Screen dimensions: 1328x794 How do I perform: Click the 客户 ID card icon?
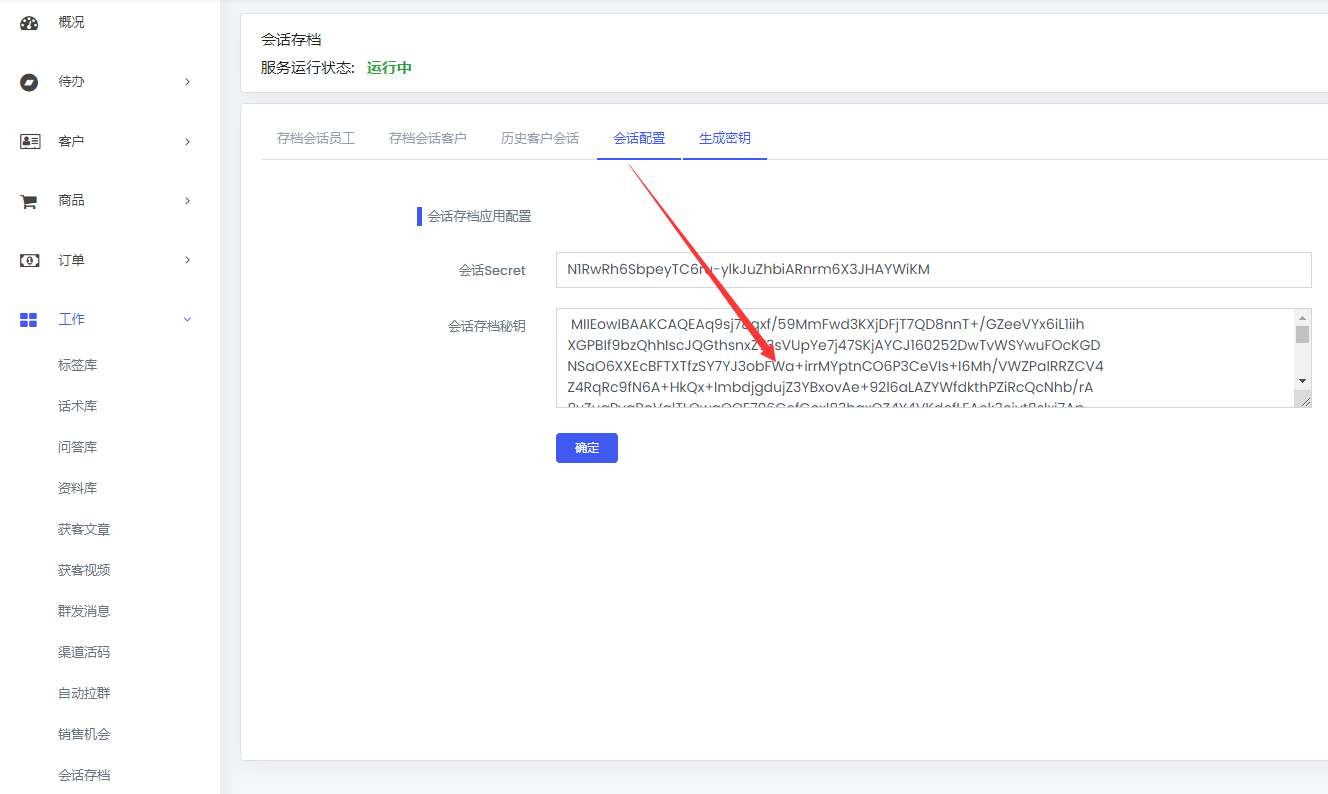click(x=29, y=142)
